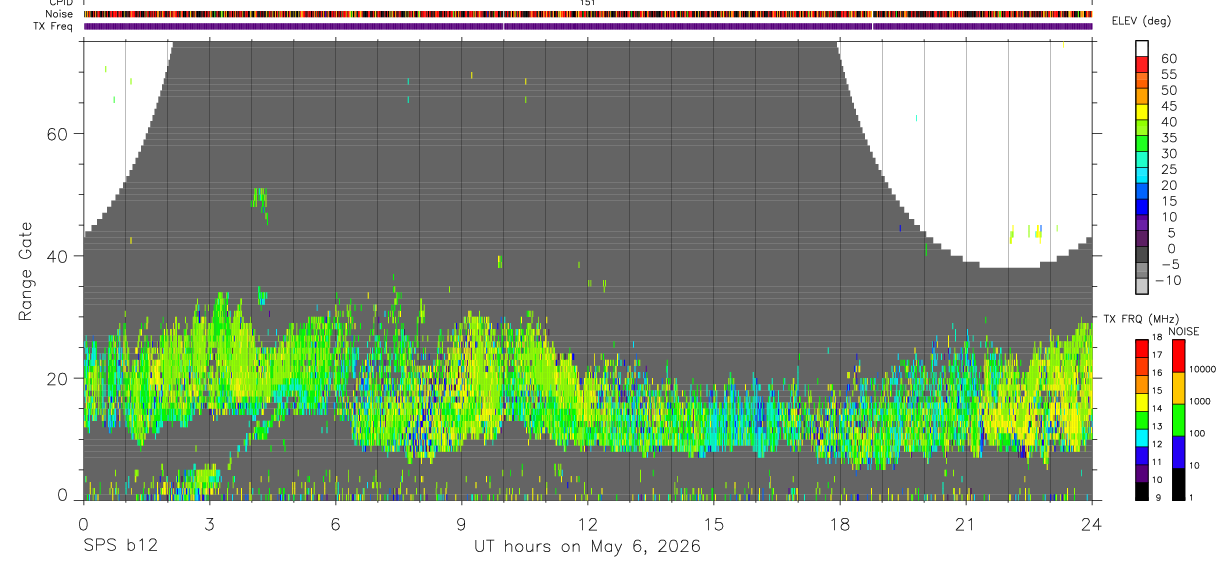Select 'UT hours on May 6, 2026' label

(x=587, y=547)
